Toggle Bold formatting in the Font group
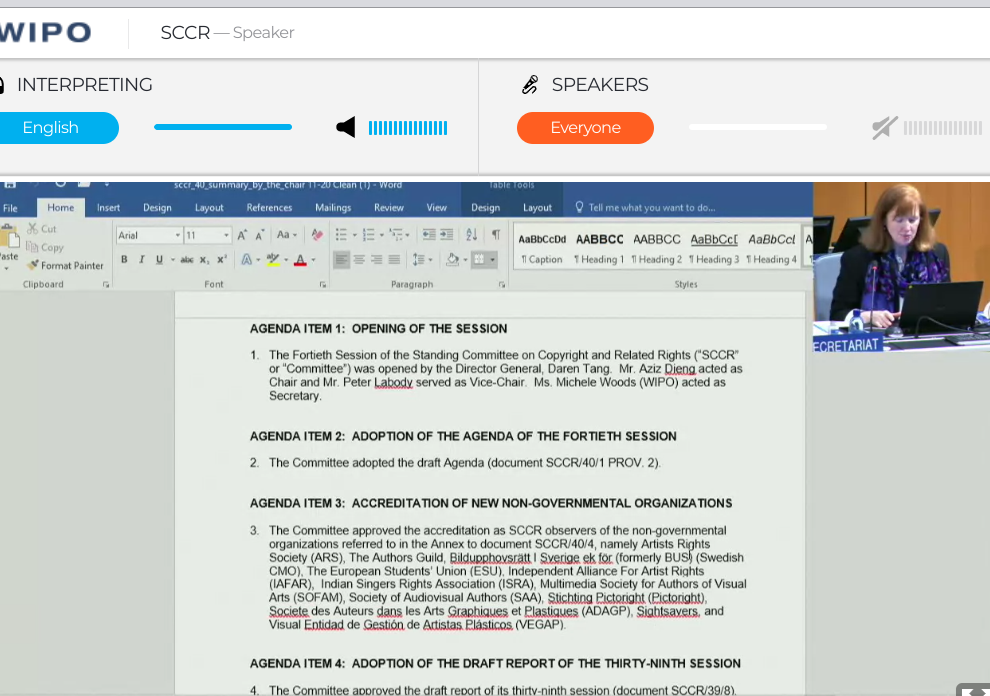Screen dimensions: 990x696 (124, 260)
